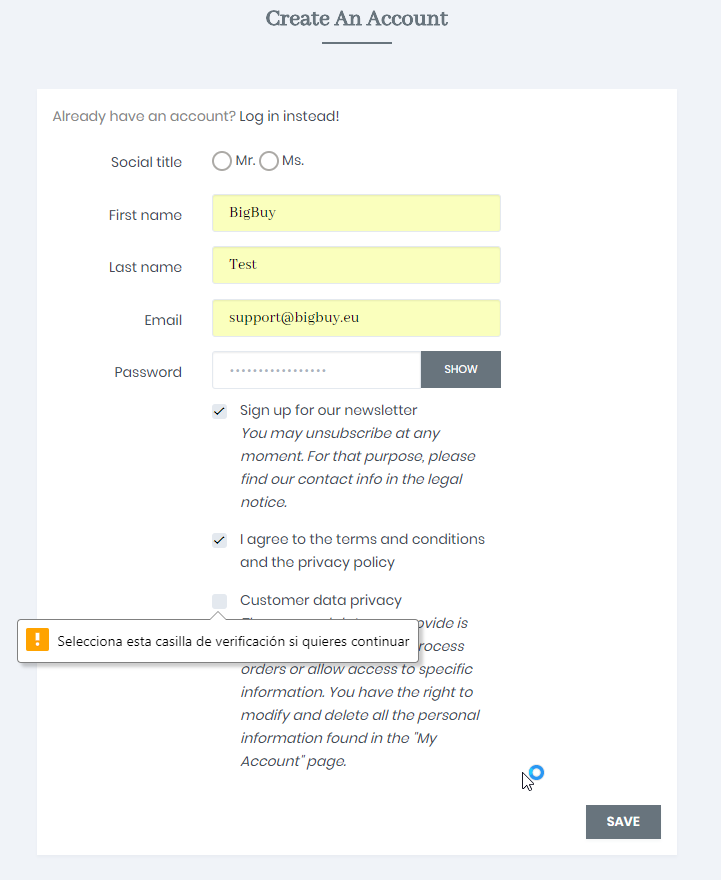
Task: Open the "Log in instead!" link
Action: [289, 117]
